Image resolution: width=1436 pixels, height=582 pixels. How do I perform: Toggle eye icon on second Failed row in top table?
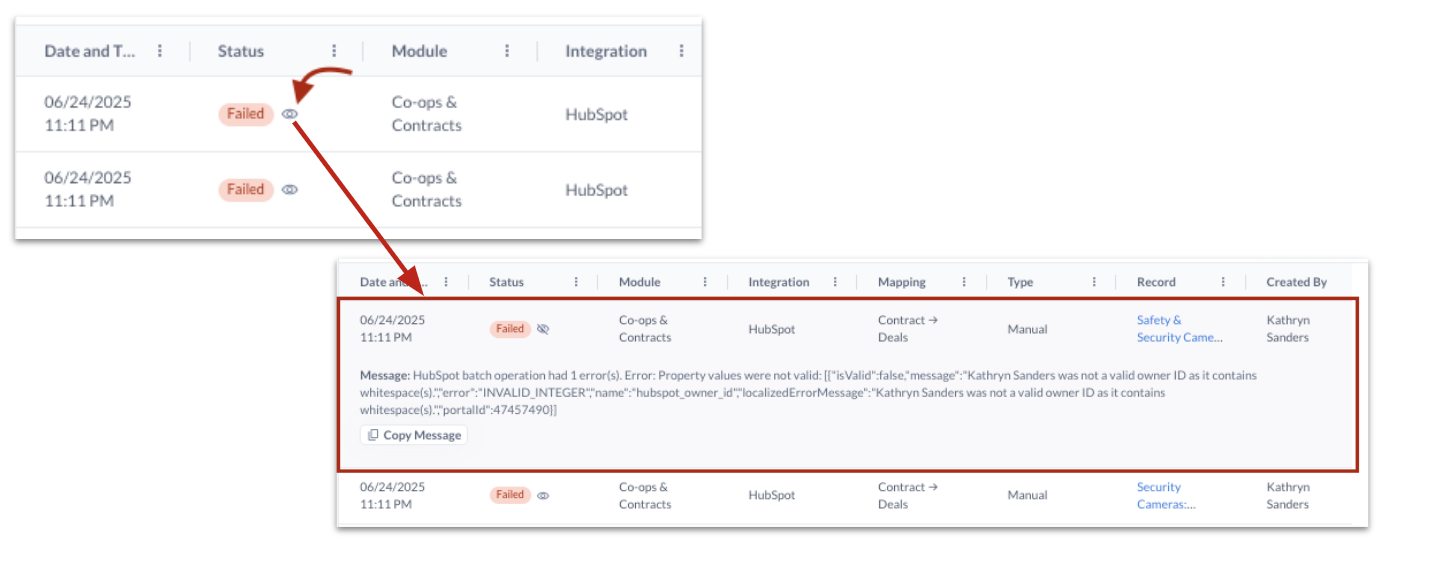[x=290, y=189]
